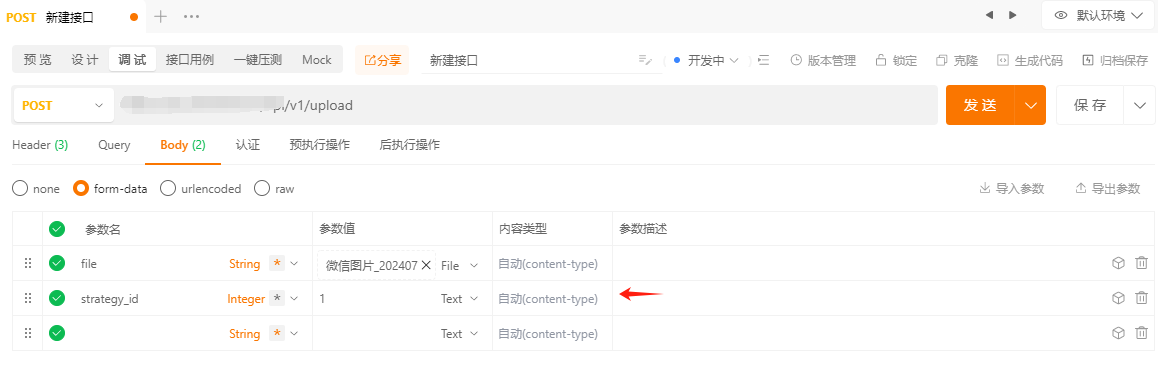
Task: Open the Text value-type dropdown in empty row
Action: tap(460, 334)
